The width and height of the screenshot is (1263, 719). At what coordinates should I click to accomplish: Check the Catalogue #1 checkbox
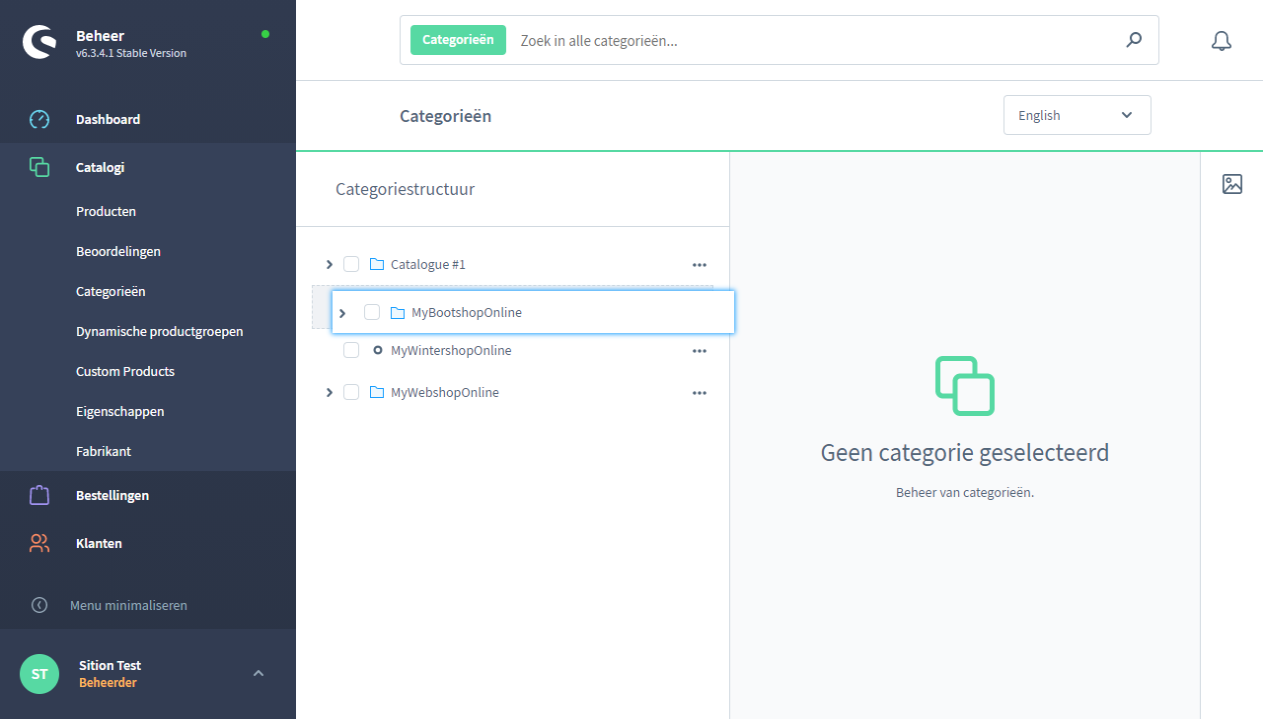pyautogui.click(x=351, y=265)
